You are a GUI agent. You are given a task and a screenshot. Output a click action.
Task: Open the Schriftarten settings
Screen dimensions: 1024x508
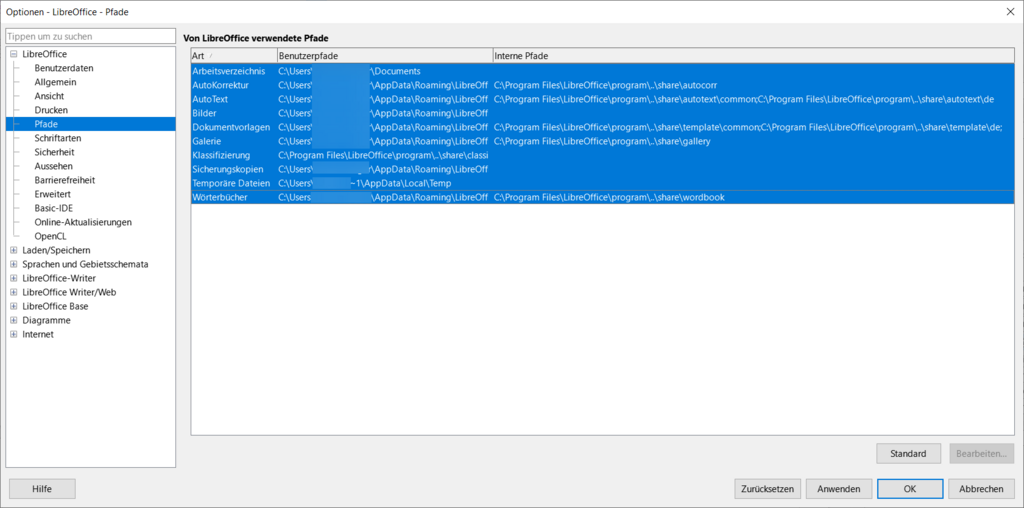58,138
